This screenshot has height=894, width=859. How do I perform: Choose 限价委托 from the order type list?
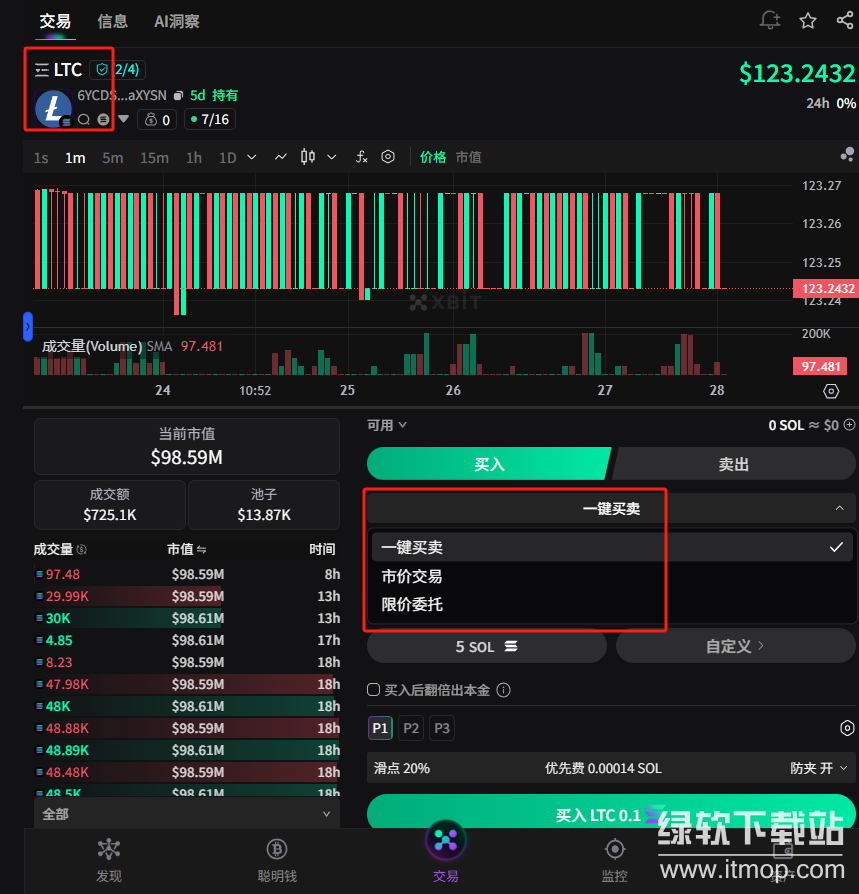tap(412, 604)
